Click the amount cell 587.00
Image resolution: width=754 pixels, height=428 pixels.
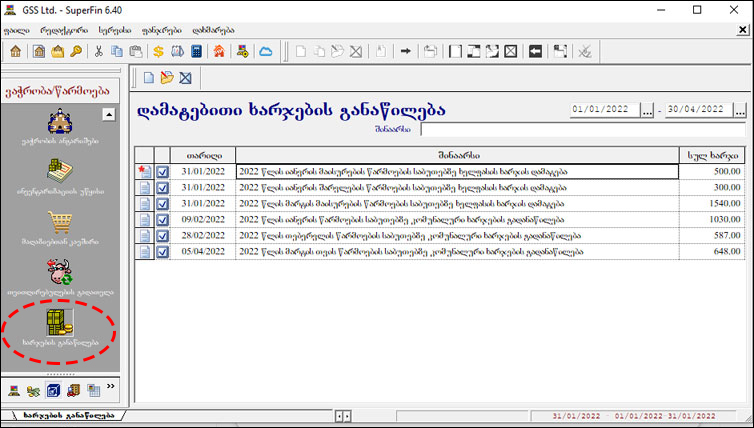click(712, 236)
